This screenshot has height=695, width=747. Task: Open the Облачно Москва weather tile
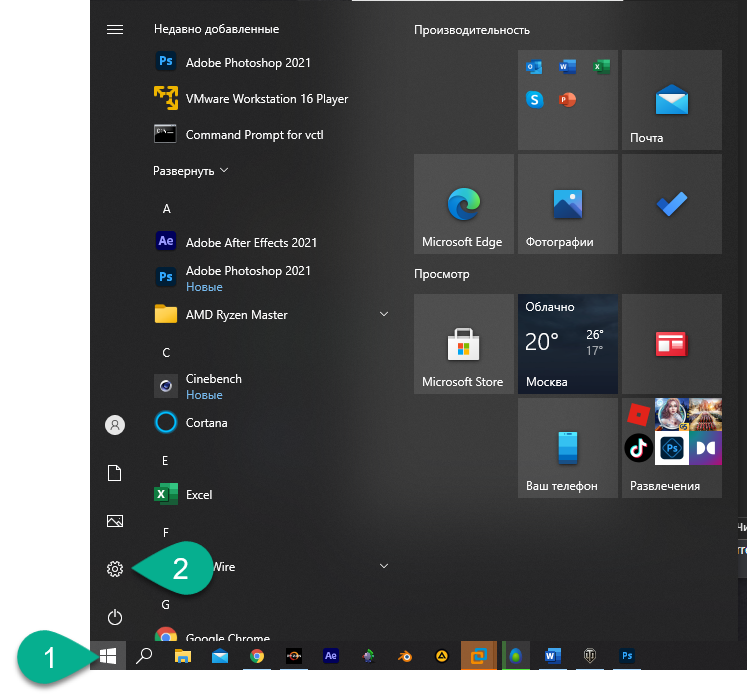click(x=568, y=344)
